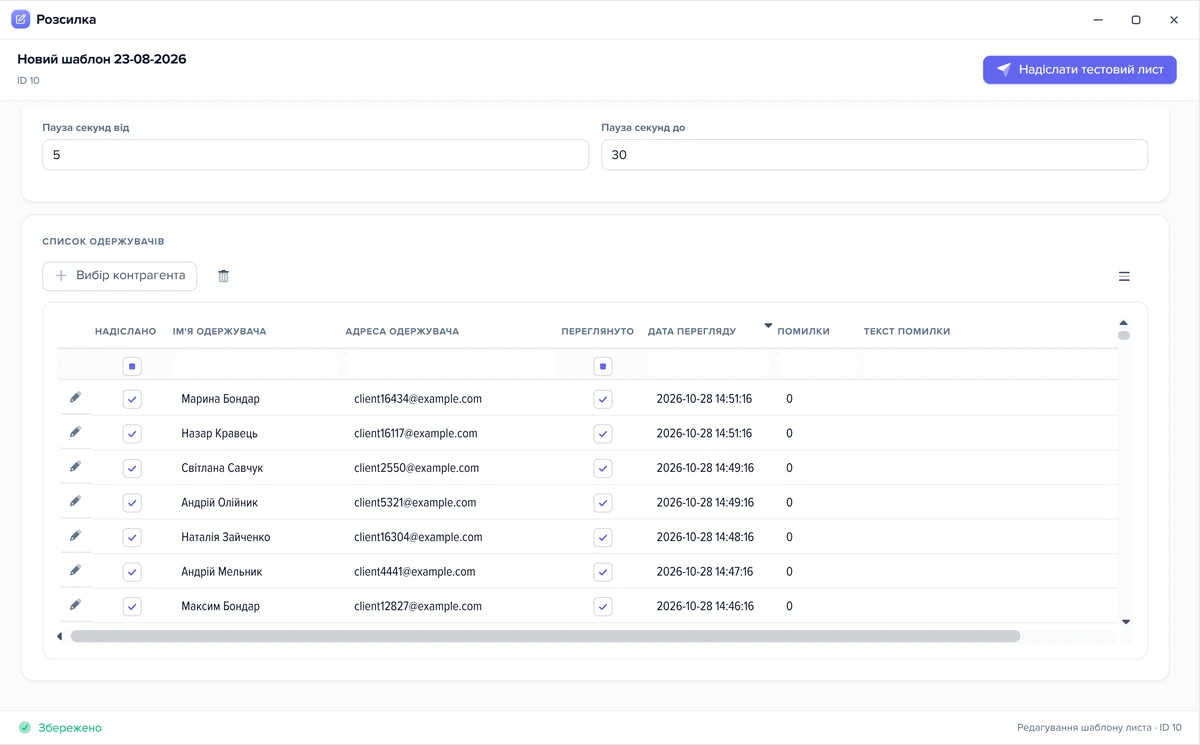Click the Ім'я одержувача filter field
This screenshot has width=1200, height=745.
click(x=256, y=366)
